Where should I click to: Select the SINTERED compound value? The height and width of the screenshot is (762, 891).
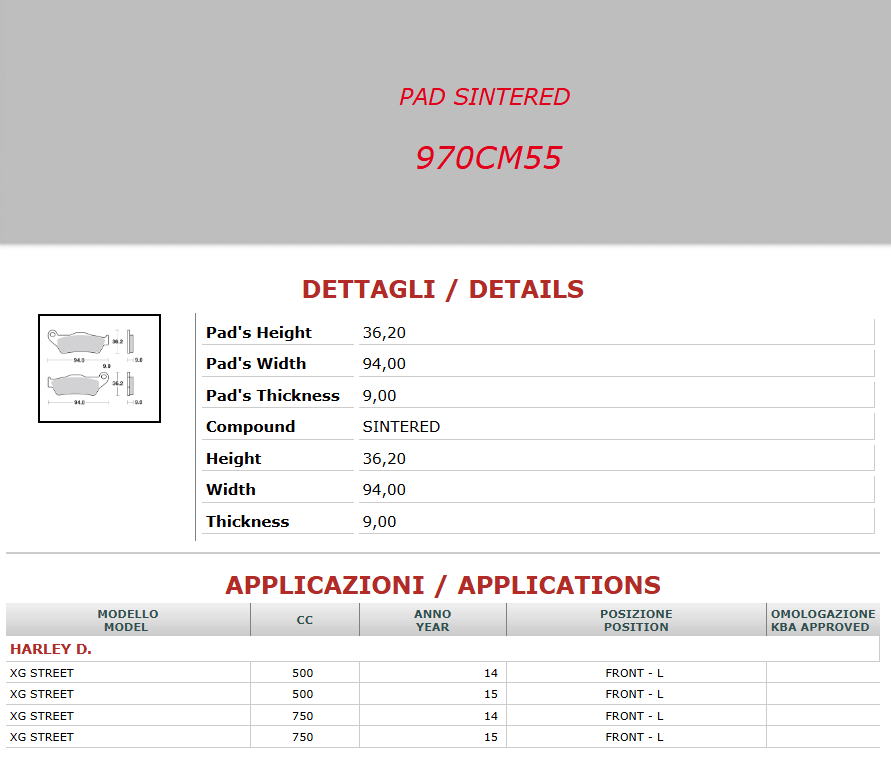pos(401,427)
